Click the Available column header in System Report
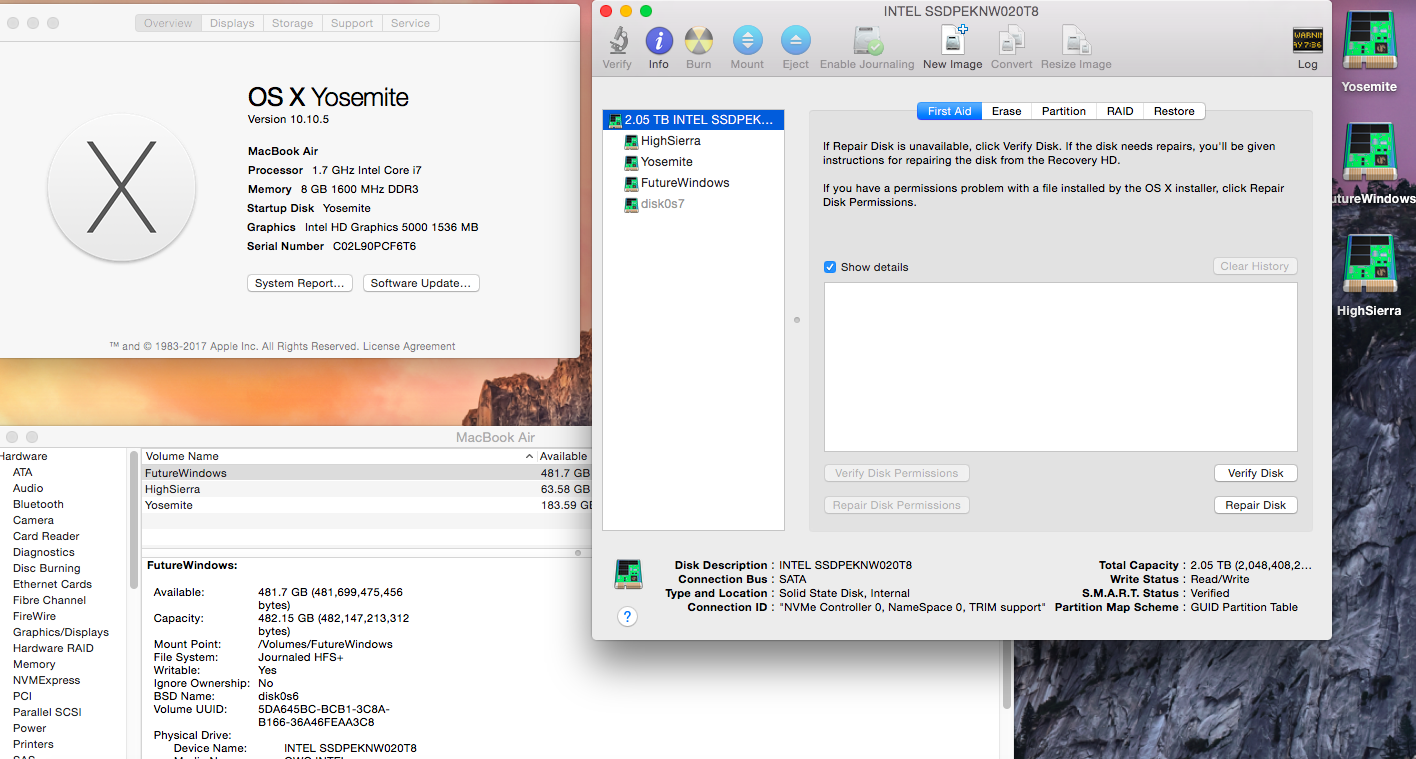The height and width of the screenshot is (759, 1416). [564, 456]
